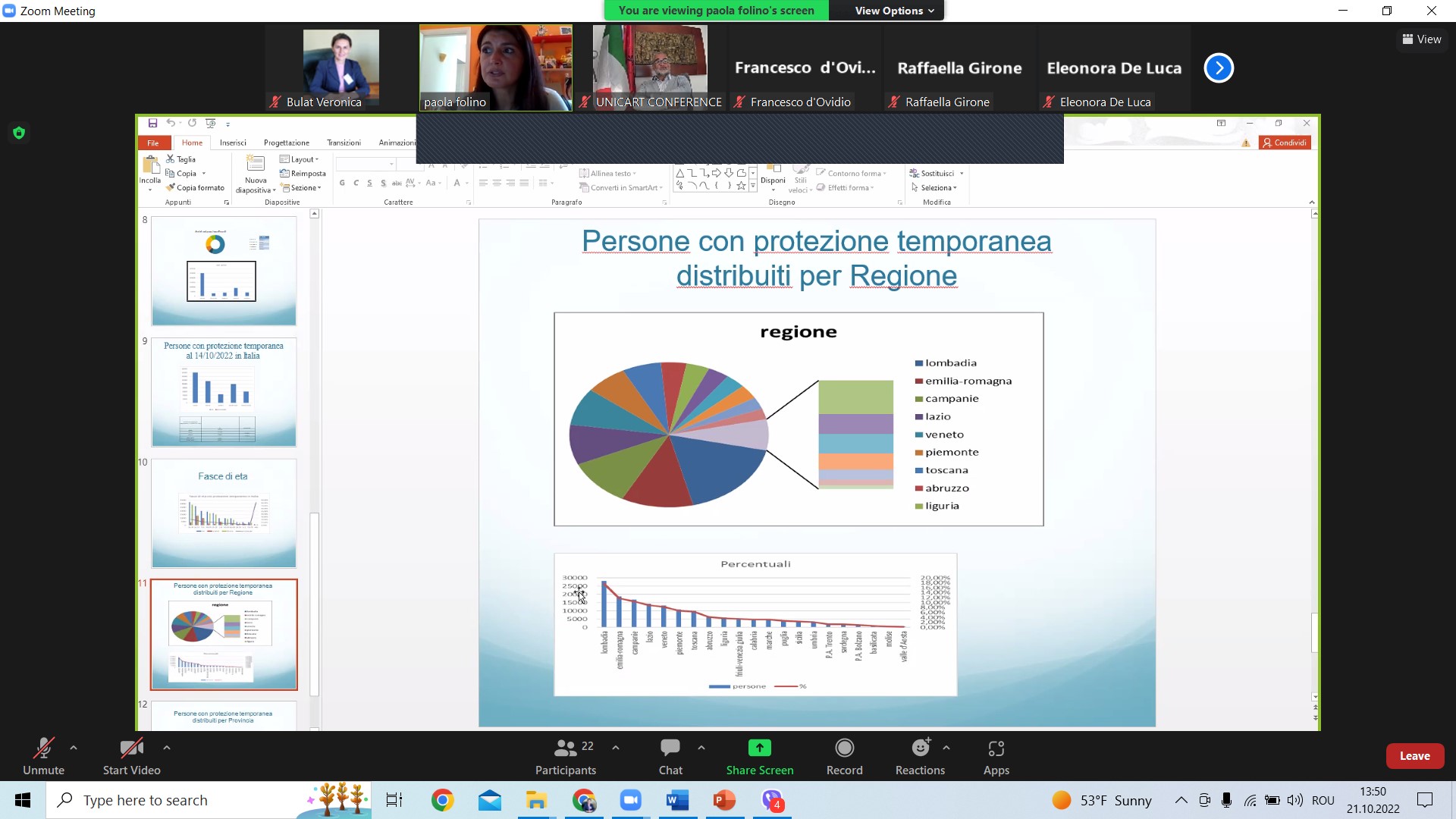Screen dimensions: 1456x819
Task: Expand the View Options dropdown
Action: (x=894, y=11)
